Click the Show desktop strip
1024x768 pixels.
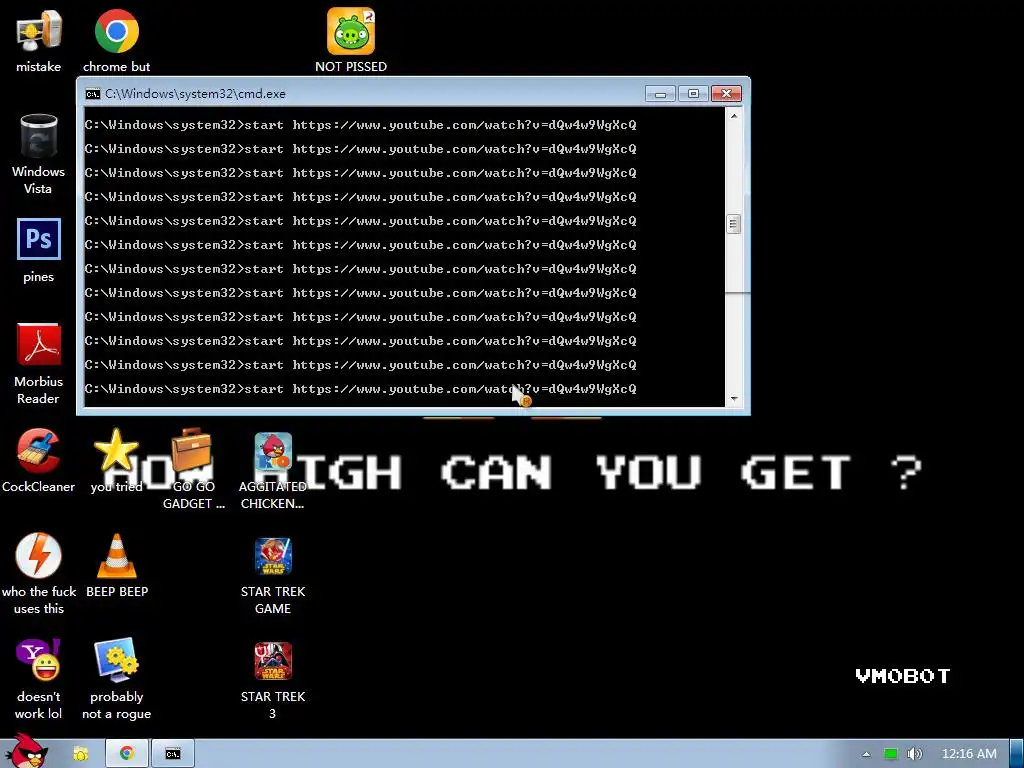click(1017, 754)
